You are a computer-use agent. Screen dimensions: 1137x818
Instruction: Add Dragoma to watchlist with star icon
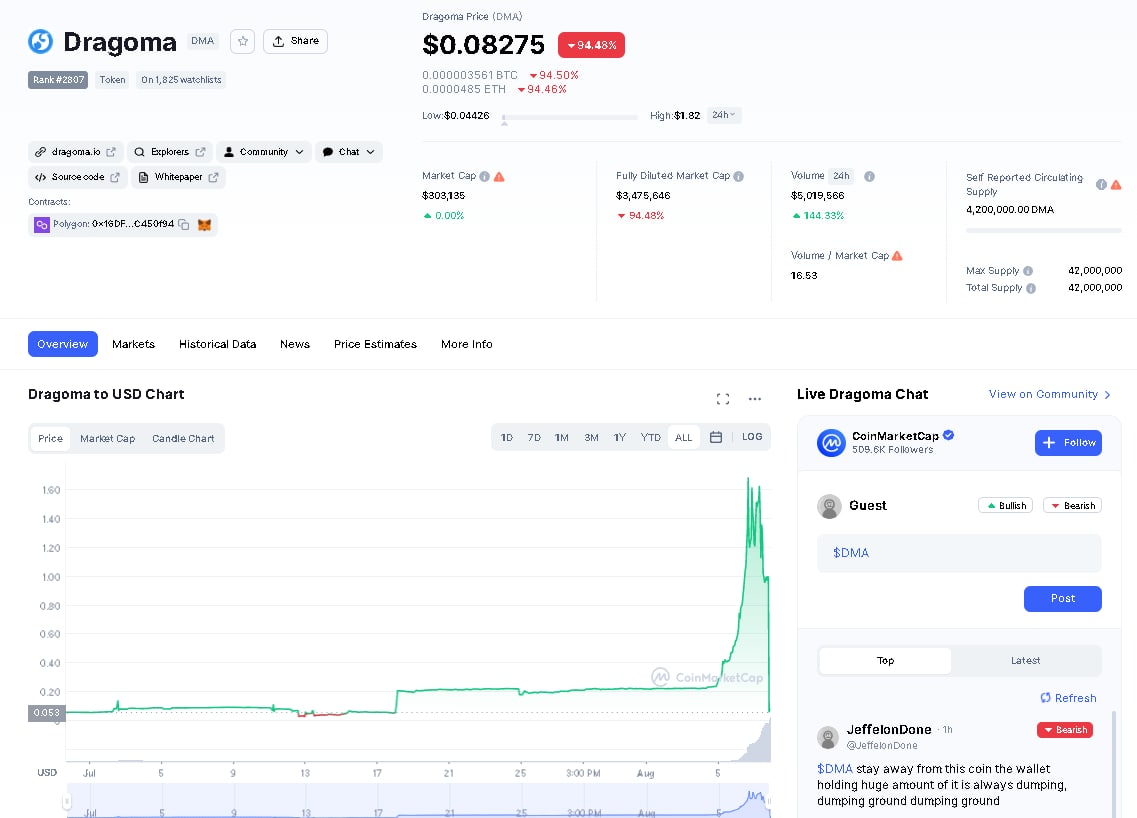pyautogui.click(x=242, y=41)
